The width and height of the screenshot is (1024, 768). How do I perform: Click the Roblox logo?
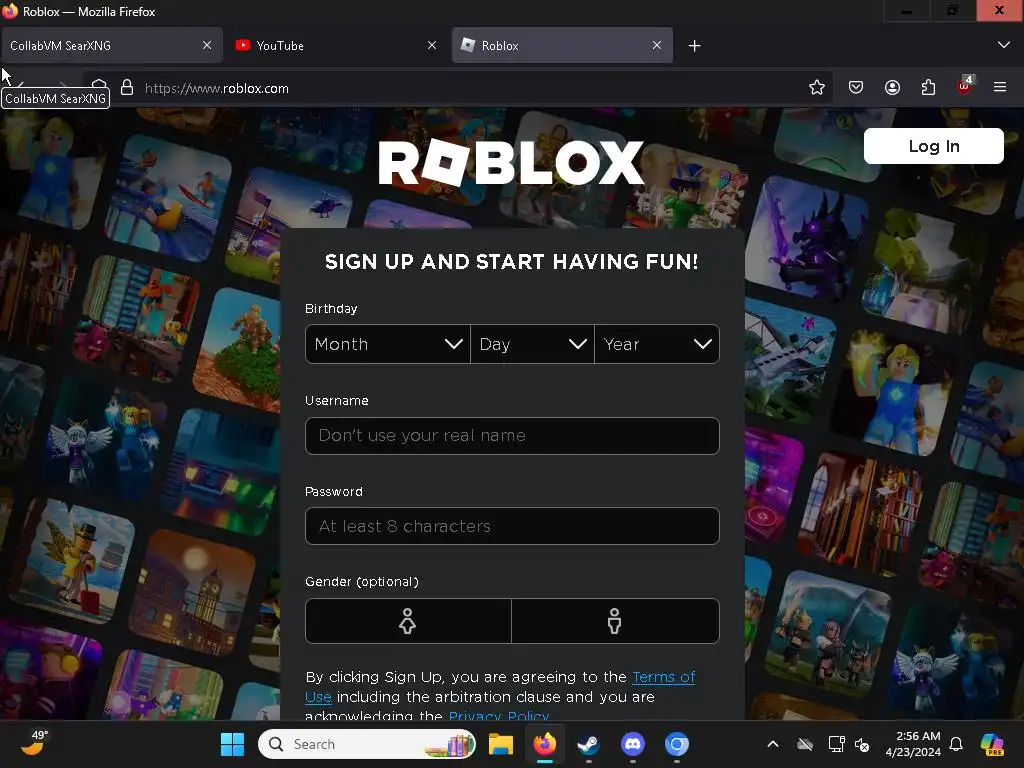point(511,163)
